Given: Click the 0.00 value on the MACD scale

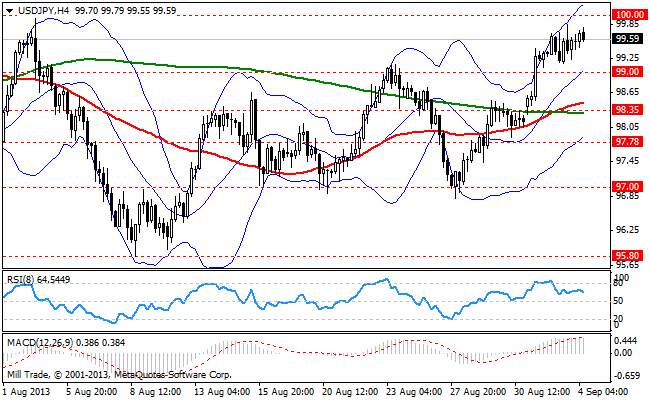Looking at the screenshot, I should [623, 353].
